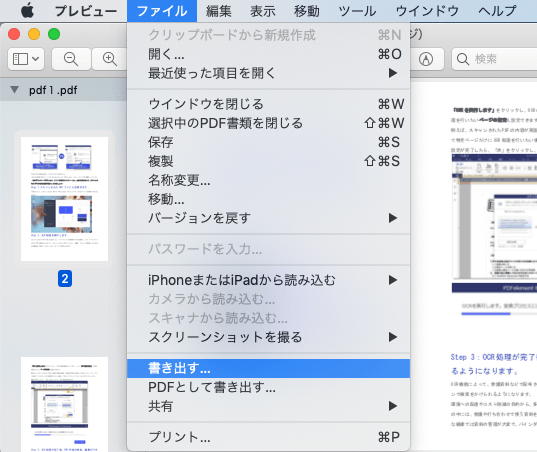Image resolution: width=537 pixels, height=452 pixels.
Task: Expand the 共有 submenu
Action: tap(268, 406)
